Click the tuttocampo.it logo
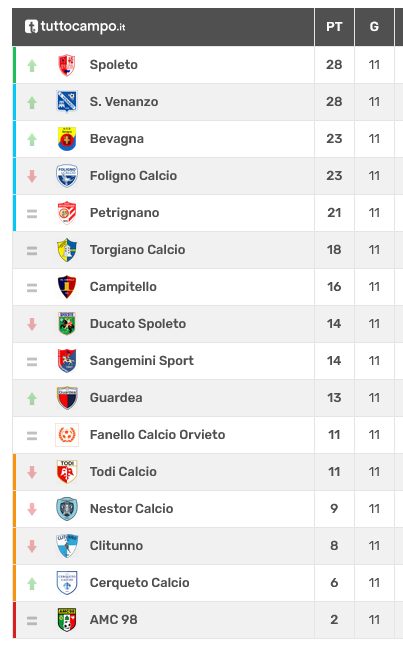The image size is (403, 649). pyautogui.click(x=75, y=26)
